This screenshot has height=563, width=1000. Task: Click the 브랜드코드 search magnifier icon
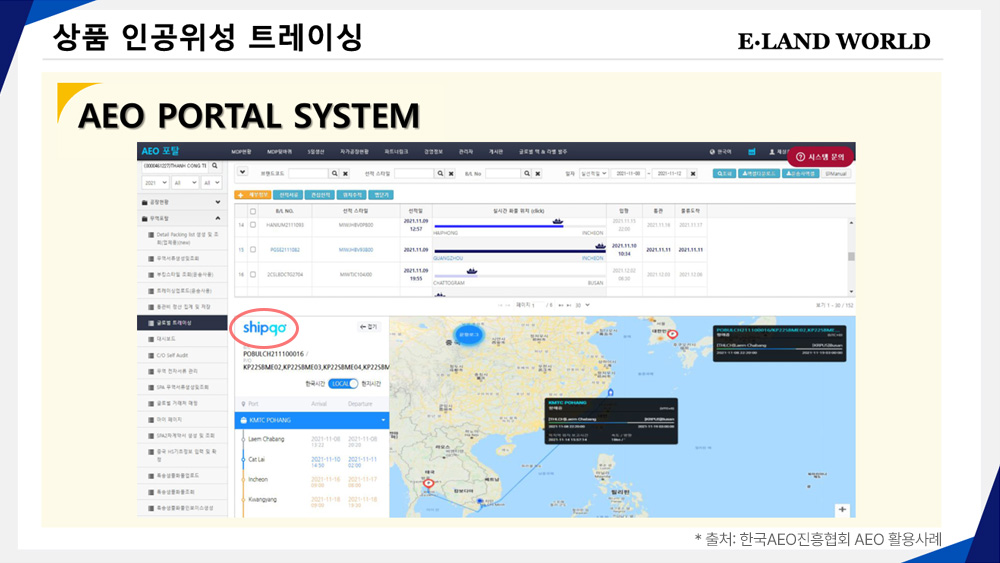334,173
